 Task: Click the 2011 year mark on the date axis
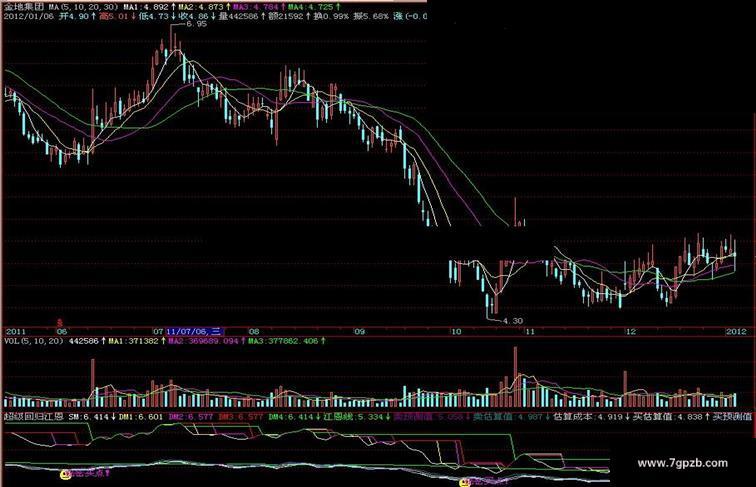click(x=15, y=331)
